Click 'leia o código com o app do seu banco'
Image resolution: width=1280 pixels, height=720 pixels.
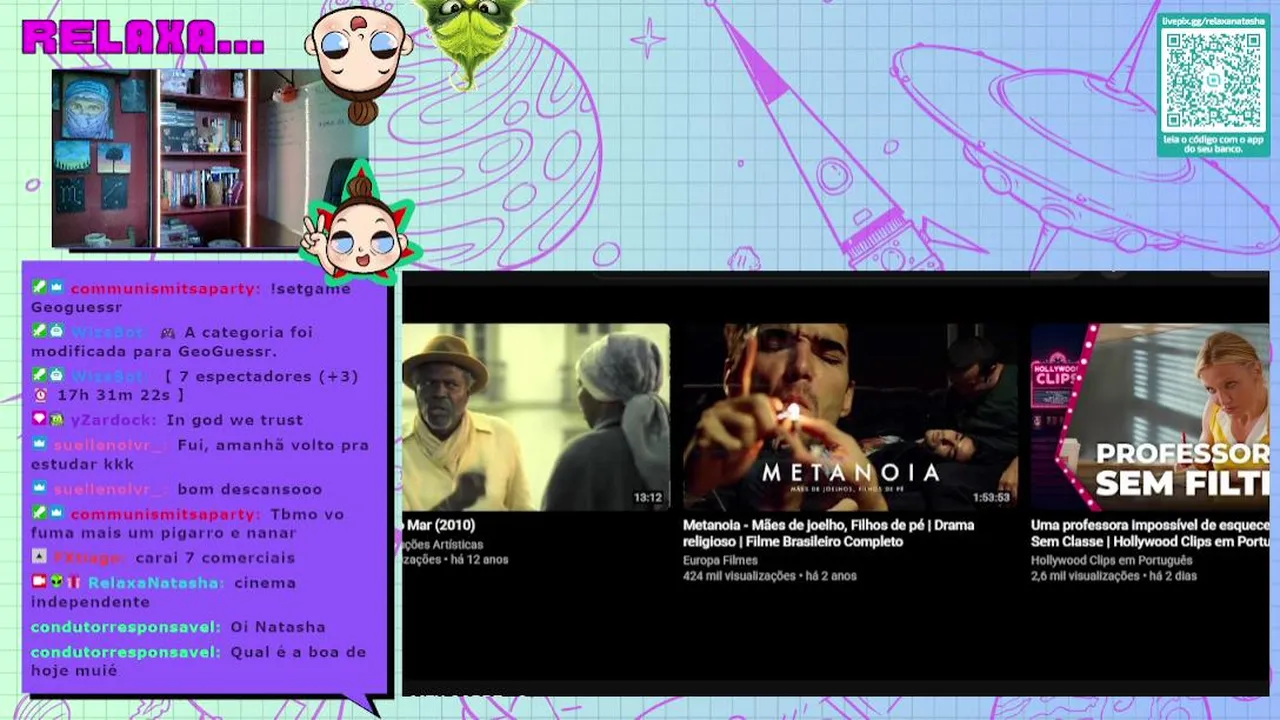tap(1214, 143)
